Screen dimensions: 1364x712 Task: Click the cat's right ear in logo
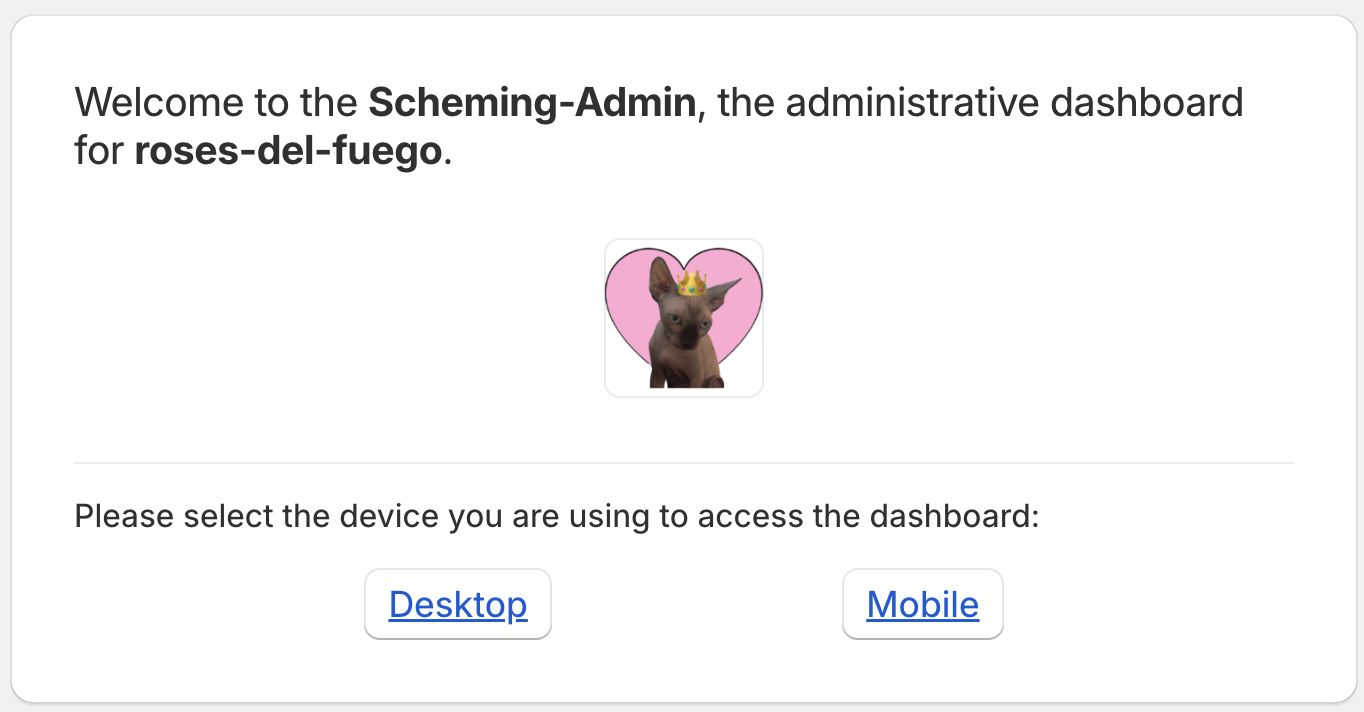[724, 291]
